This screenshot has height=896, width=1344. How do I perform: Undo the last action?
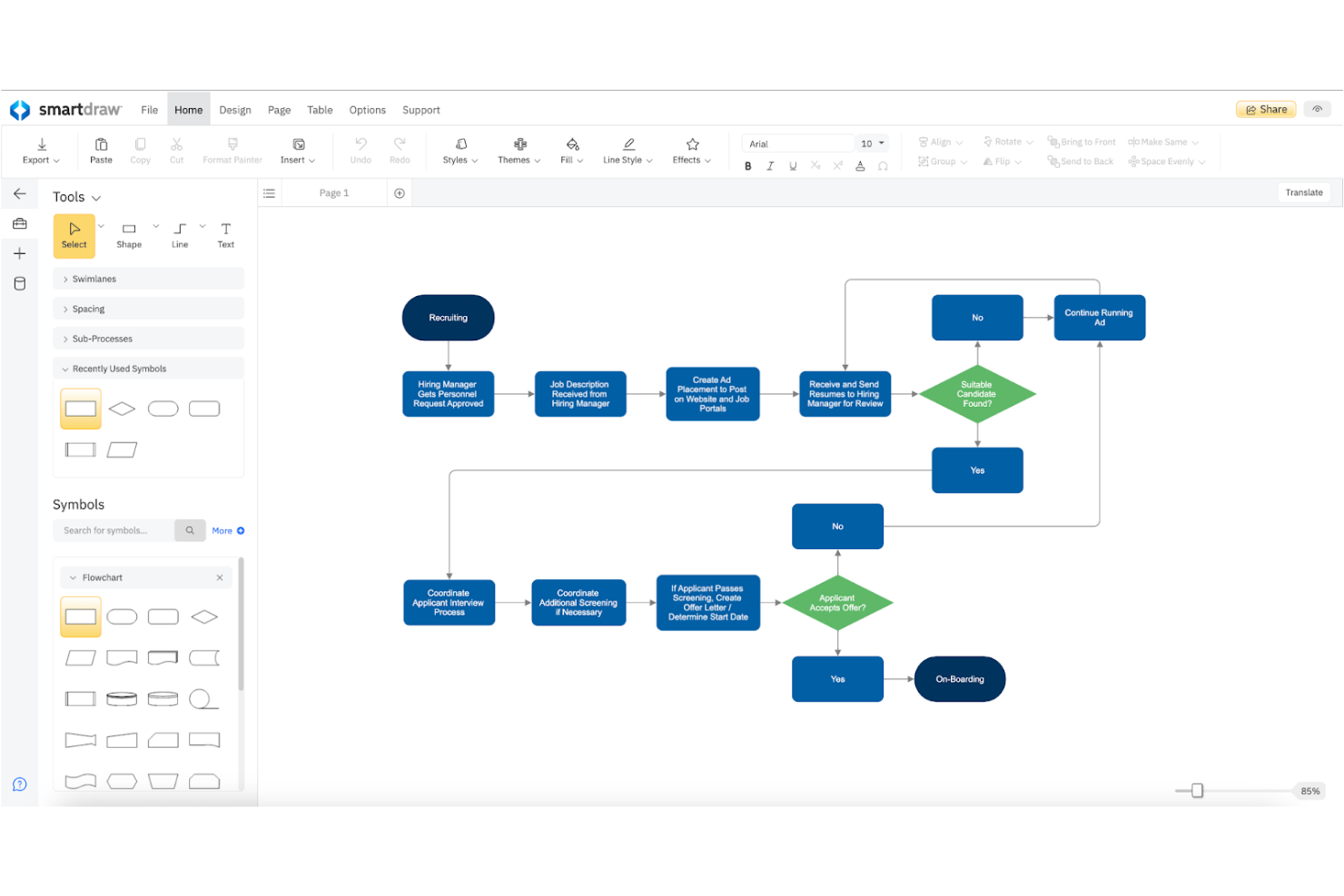point(361,151)
